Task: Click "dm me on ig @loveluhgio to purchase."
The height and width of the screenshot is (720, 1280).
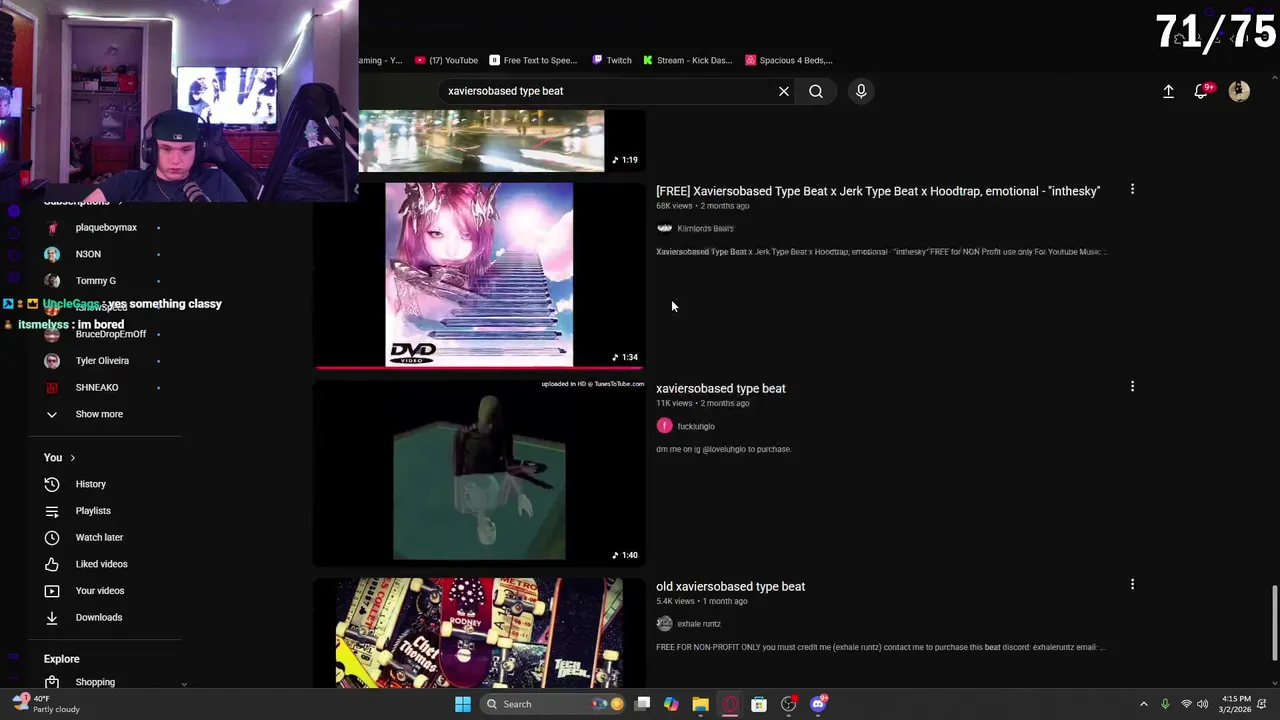Action: click(723, 449)
